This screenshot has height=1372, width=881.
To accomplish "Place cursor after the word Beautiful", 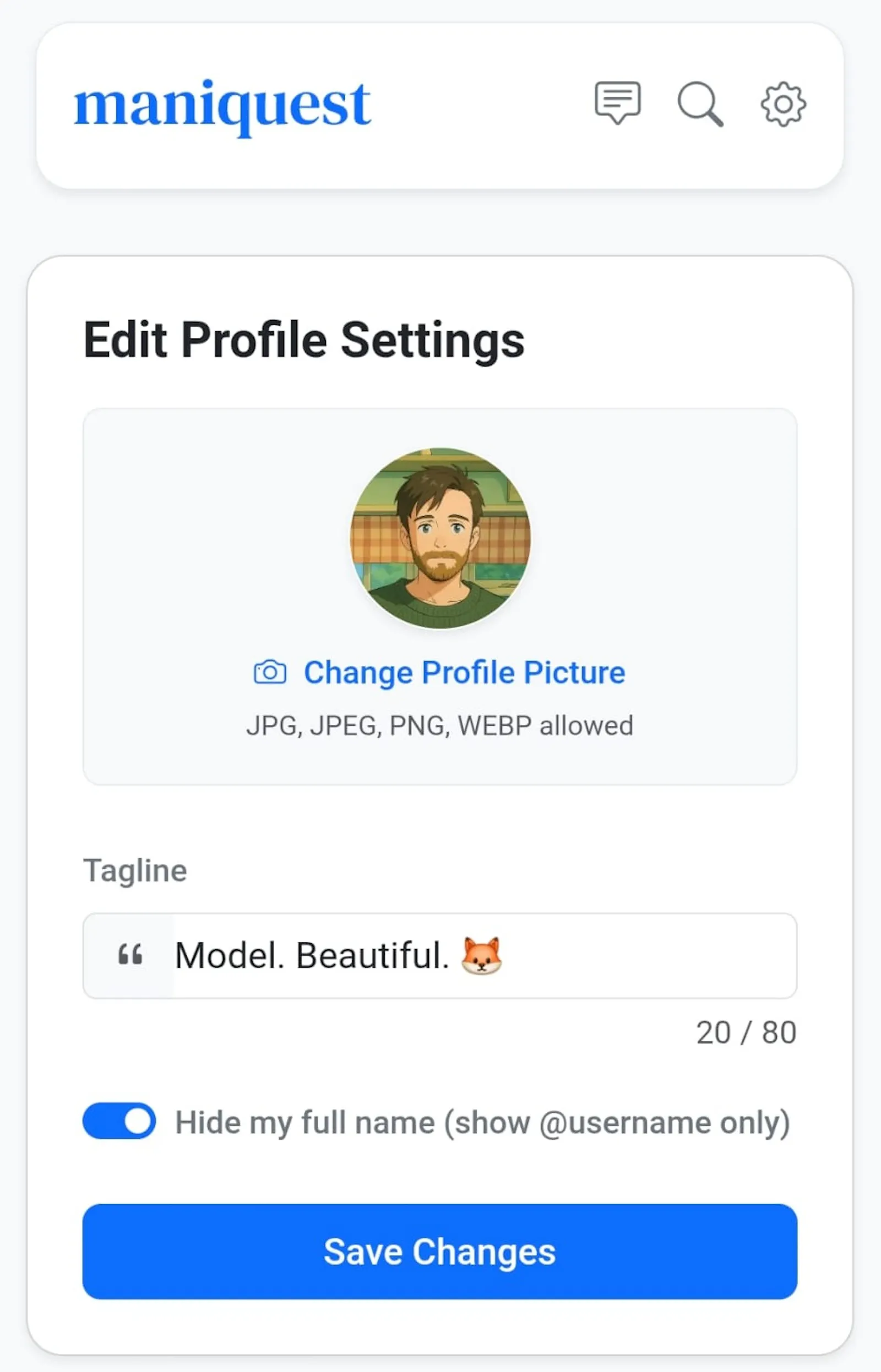I will [445, 956].
